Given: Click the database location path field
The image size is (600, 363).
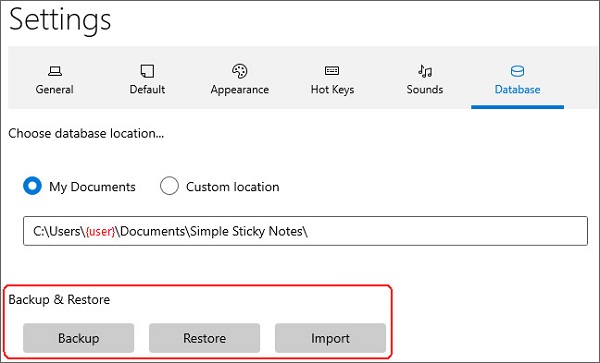Looking at the screenshot, I should [x=305, y=231].
